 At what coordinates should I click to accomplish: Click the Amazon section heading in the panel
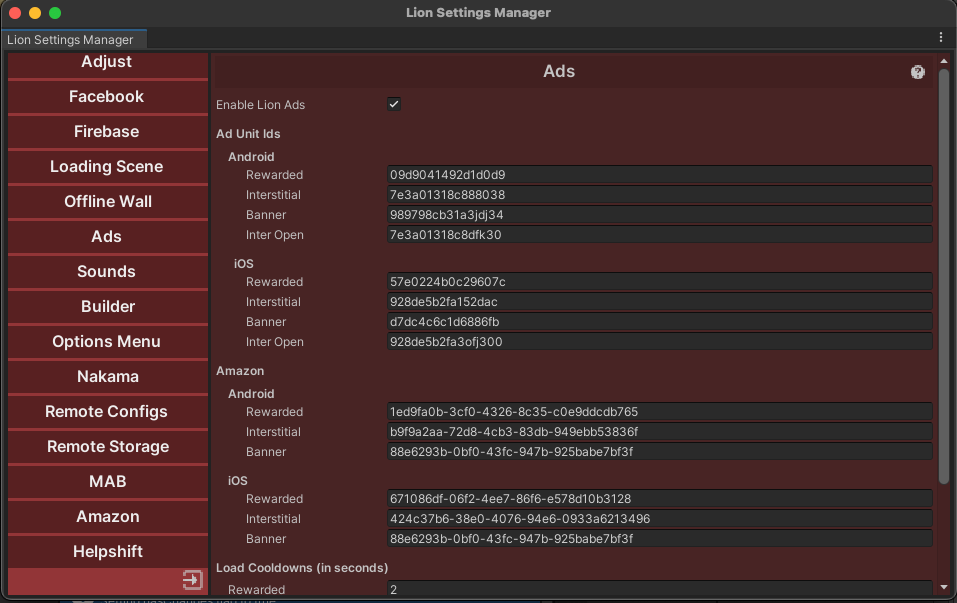(x=240, y=371)
